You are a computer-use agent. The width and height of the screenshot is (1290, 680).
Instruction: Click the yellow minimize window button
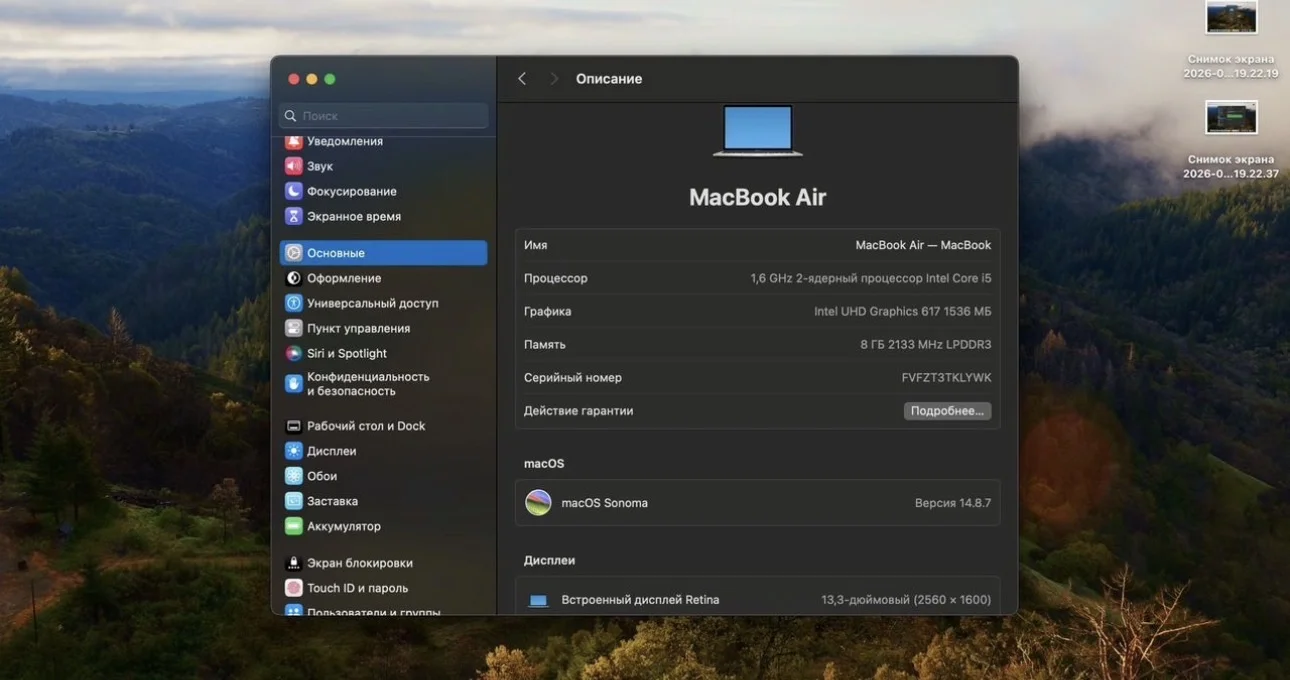(312, 79)
